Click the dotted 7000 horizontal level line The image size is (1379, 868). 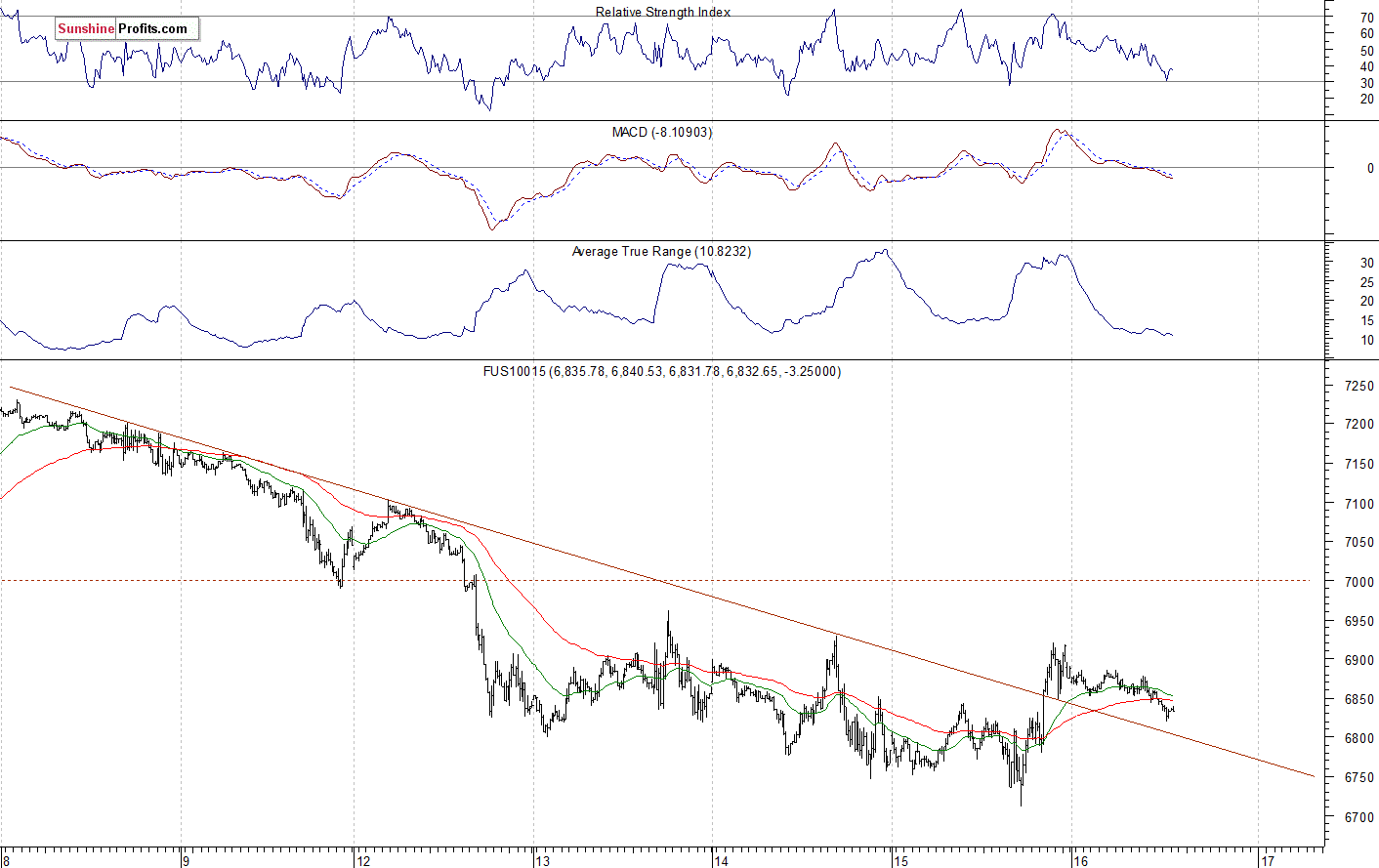point(654,581)
